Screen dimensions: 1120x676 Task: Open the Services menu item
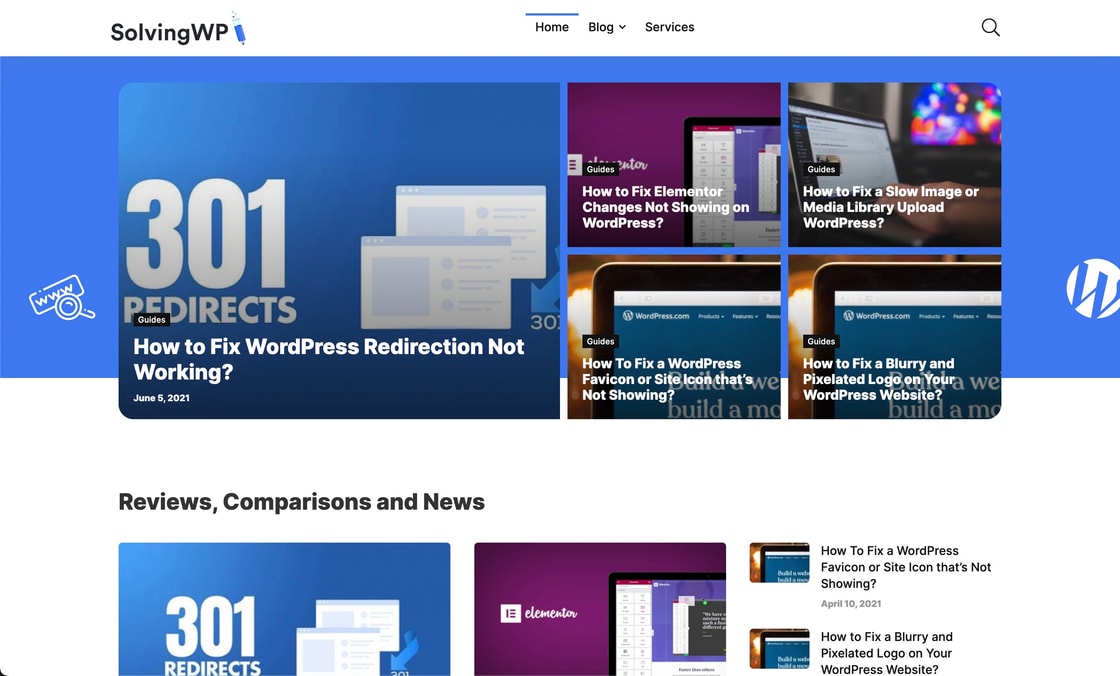pos(669,27)
